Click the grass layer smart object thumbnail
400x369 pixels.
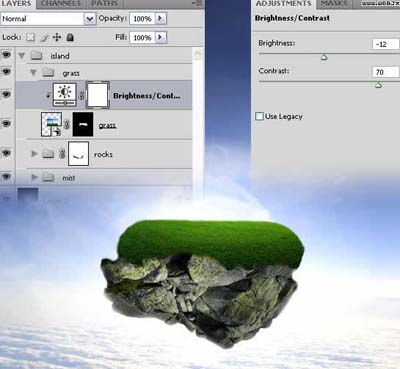[x=51, y=124]
